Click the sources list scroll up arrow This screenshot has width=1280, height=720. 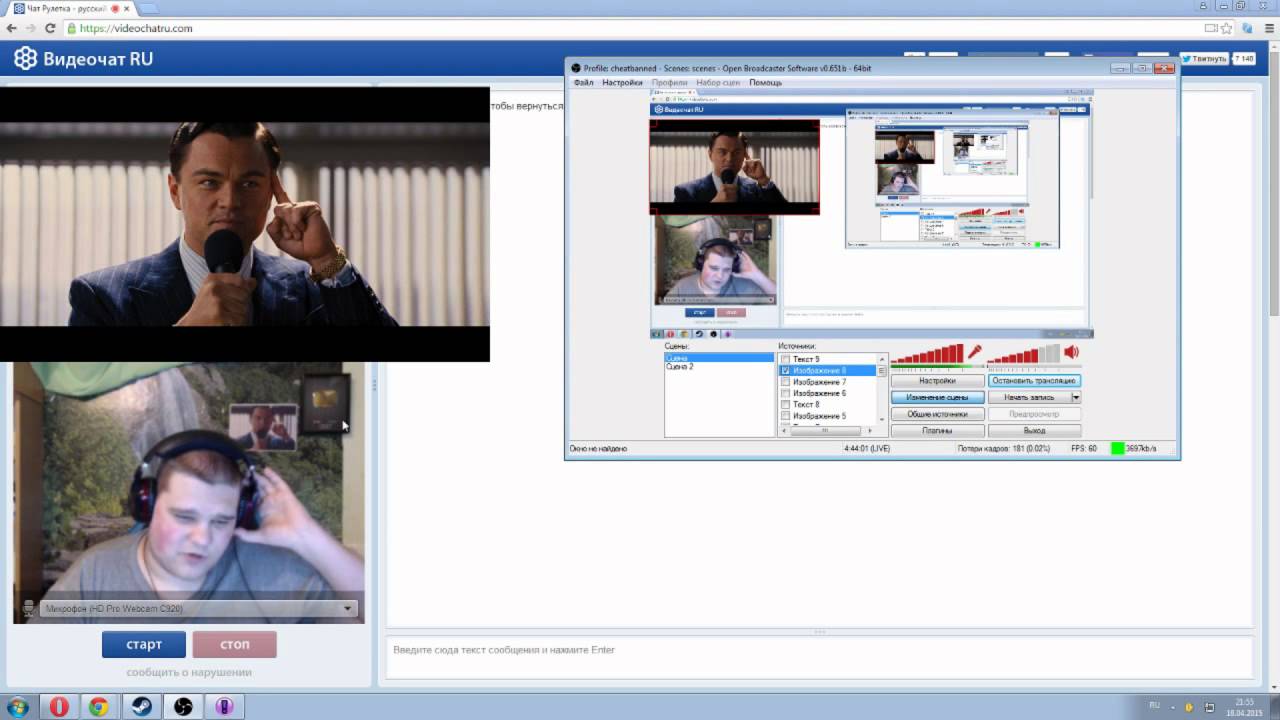pyautogui.click(x=882, y=358)
